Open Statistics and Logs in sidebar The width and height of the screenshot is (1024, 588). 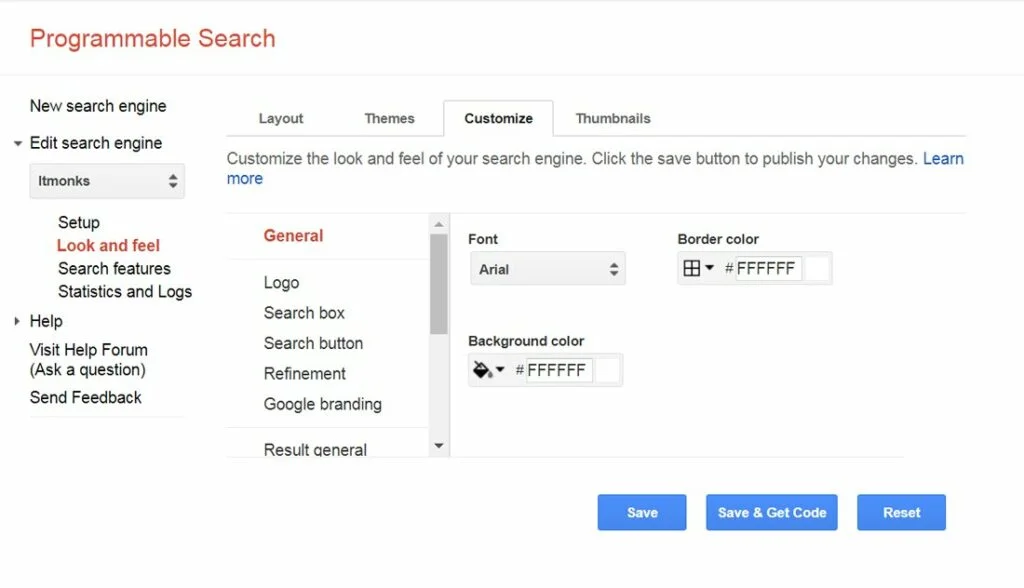[124, 292]
